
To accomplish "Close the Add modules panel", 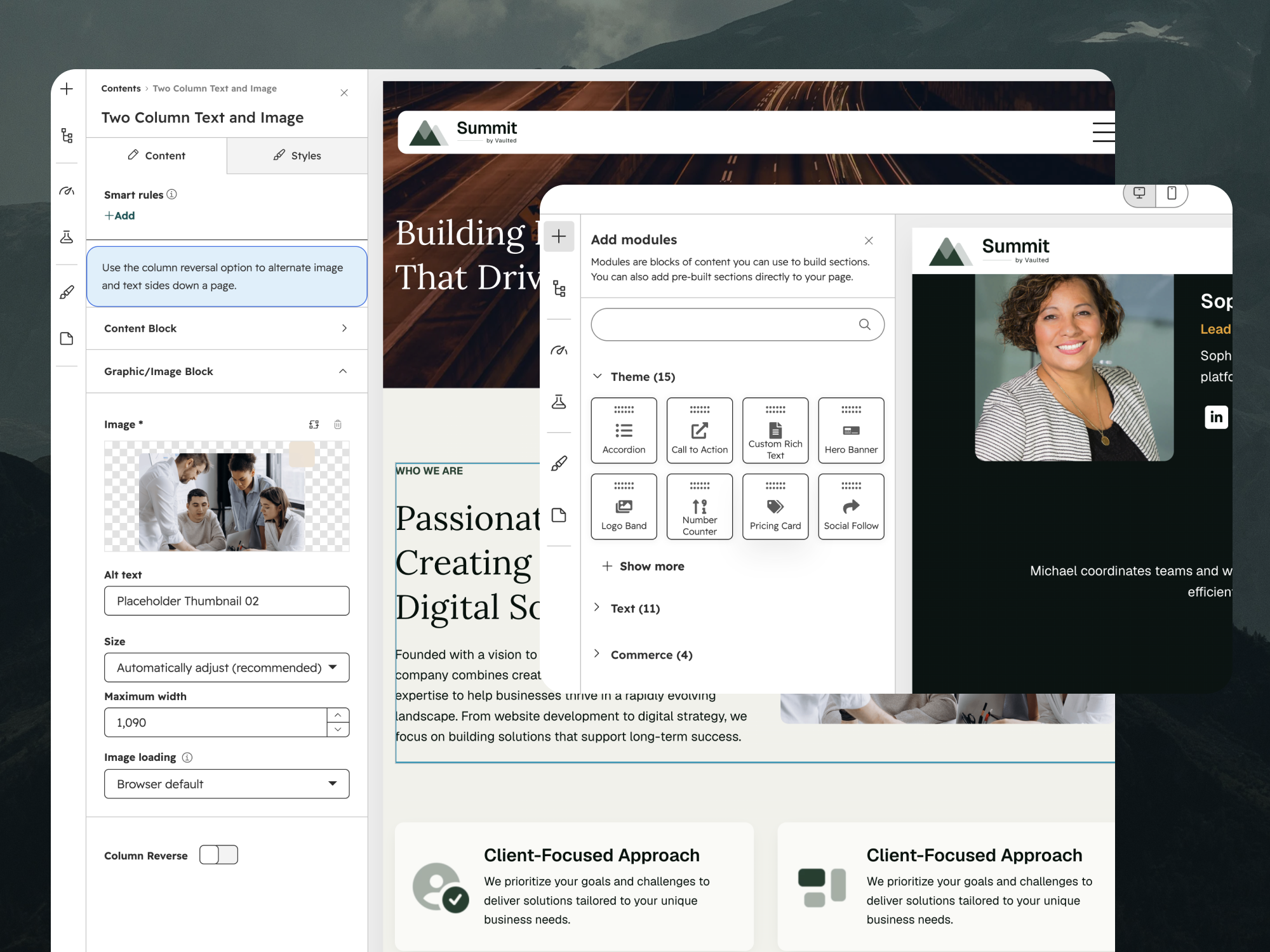I will pyautogui.click(x=869, y=241).
